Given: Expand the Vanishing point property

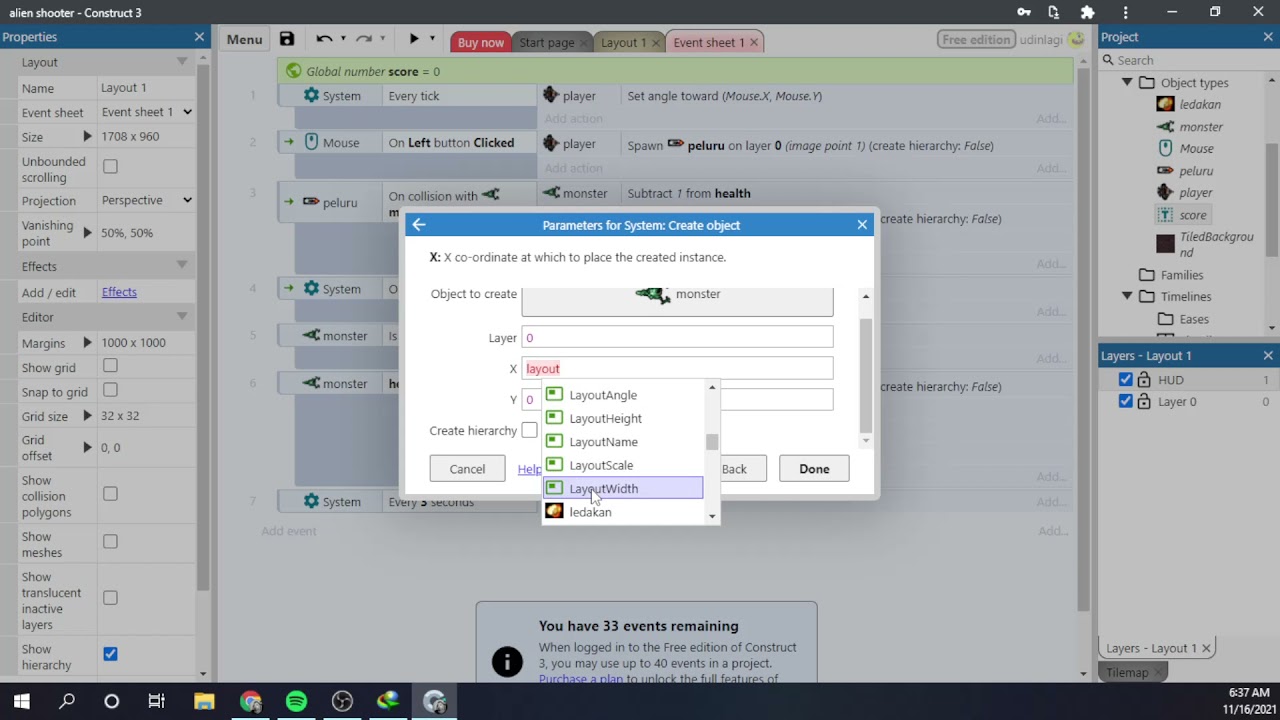Looking at the screenshot, I should (x=87, y=233).
